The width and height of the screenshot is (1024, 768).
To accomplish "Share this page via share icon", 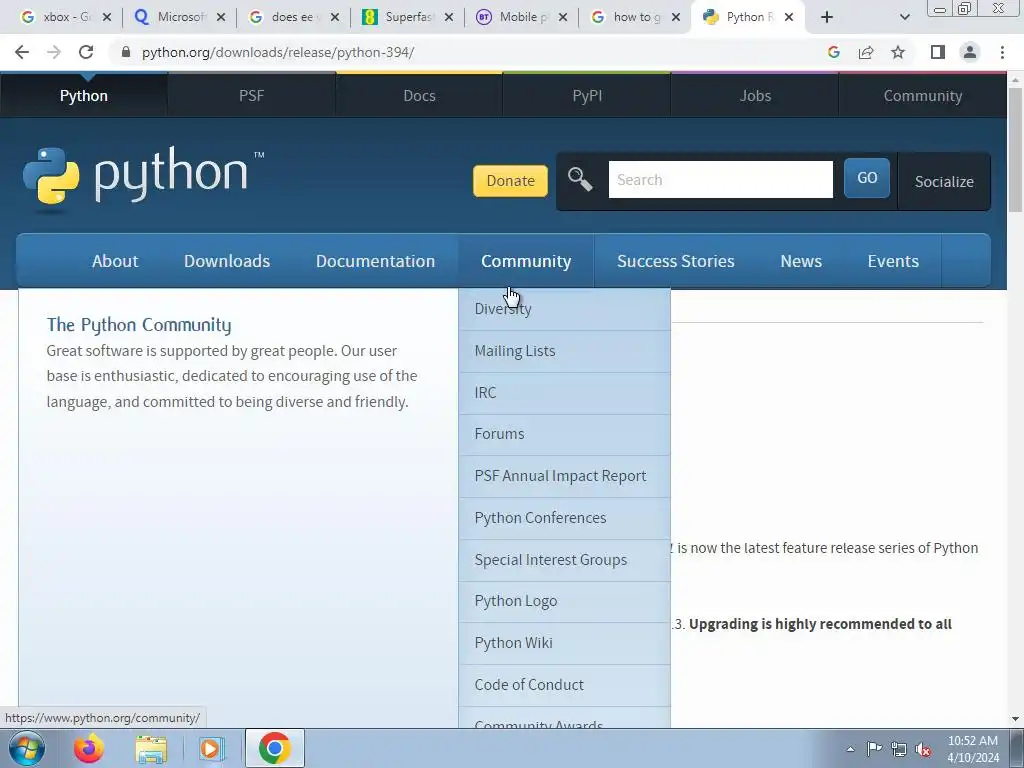I will [x=866, y=52].
